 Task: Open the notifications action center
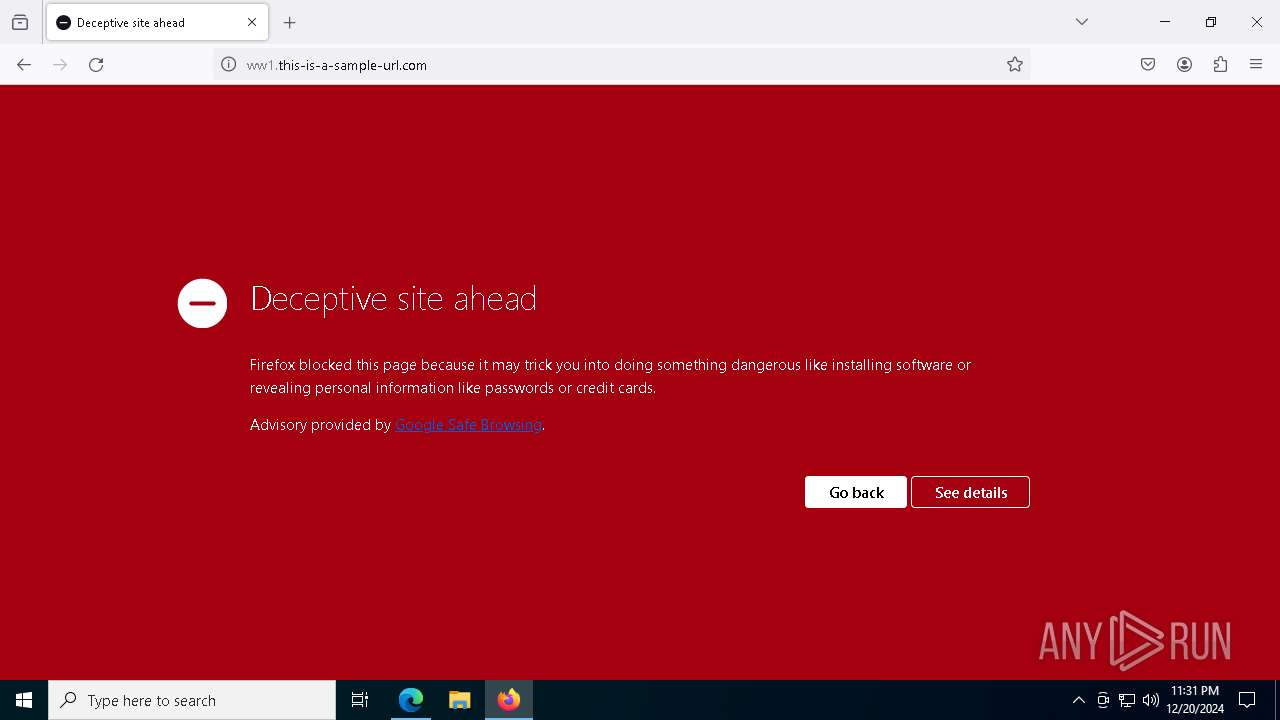(x=1247, y=700)
